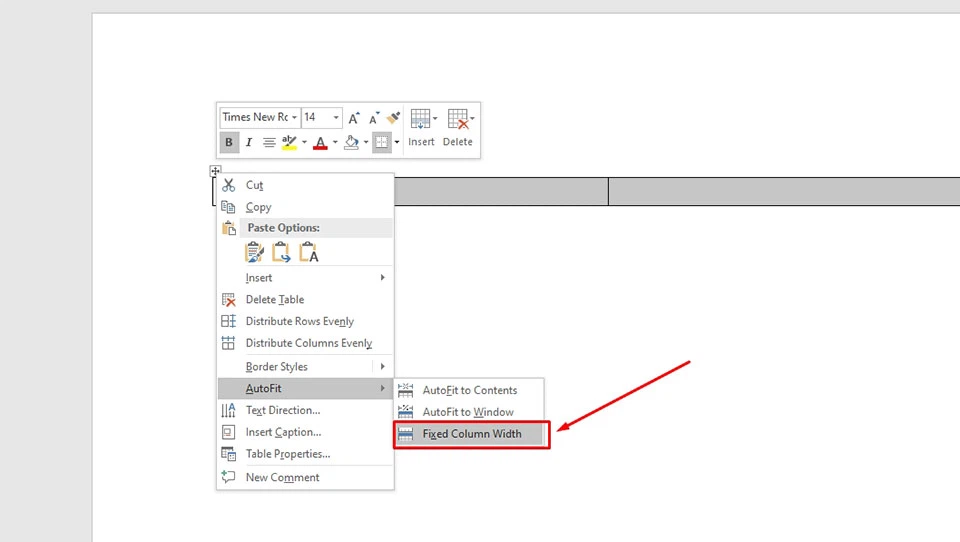Expand the Border Styles submenu
This screenshot has height=542, width=960.
(305, 367)
